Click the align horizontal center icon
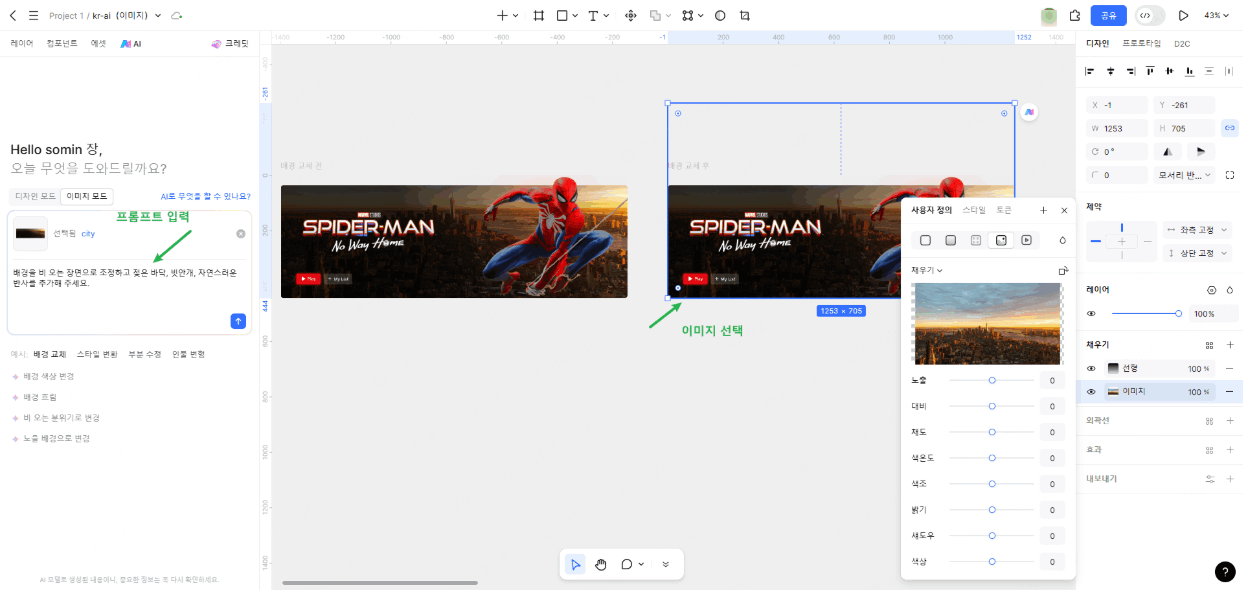Viewport: 1244px width, 590px height. point(1110,71)
